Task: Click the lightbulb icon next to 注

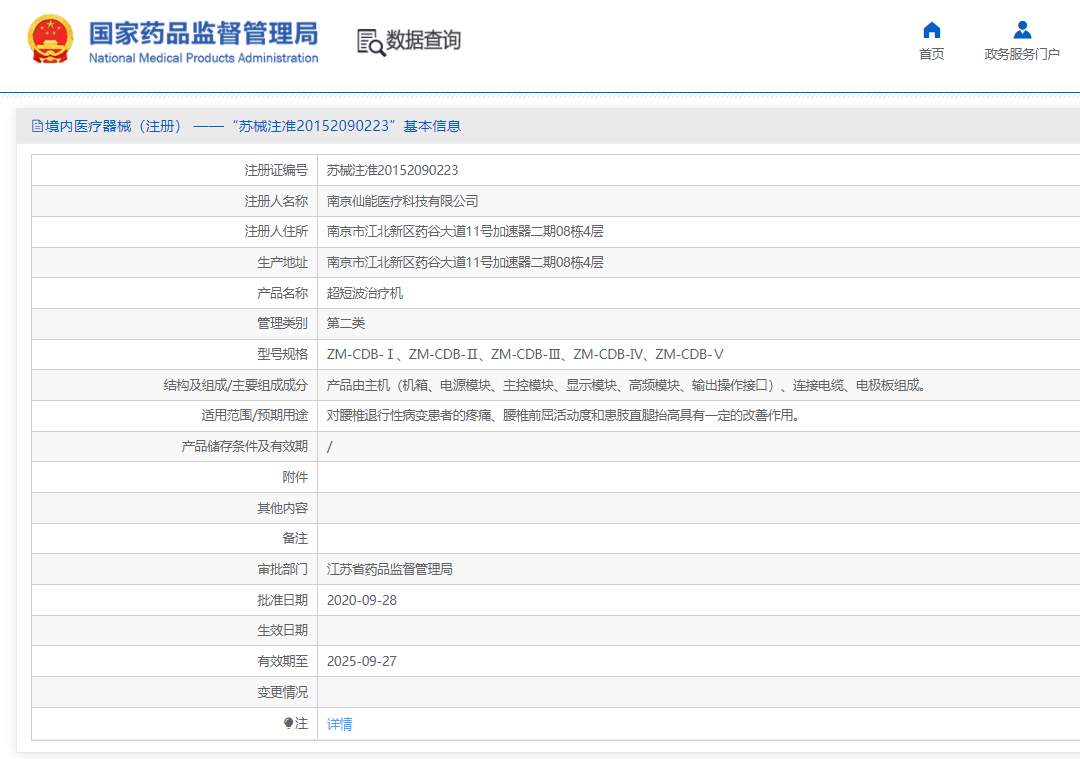Action: [289, 723]
